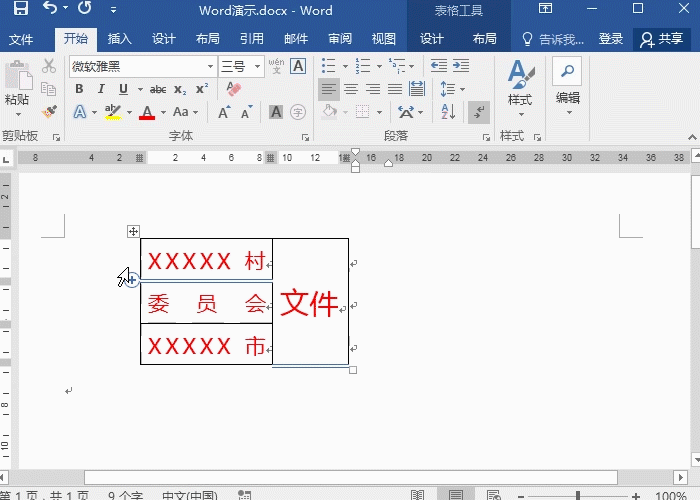Open the shading paint bucket
700x500 pixels.
pyautogui.click(x=329, y=112)
